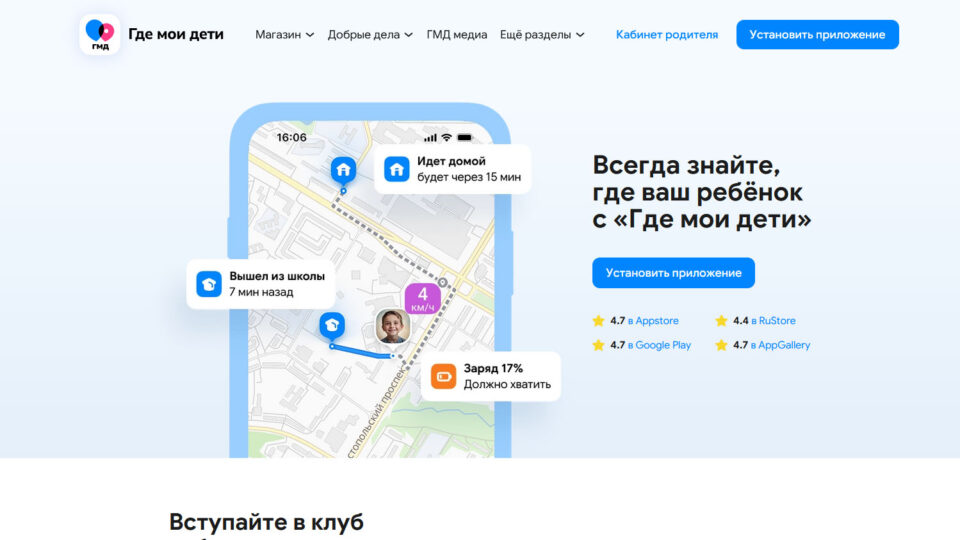
Task: Expand the Ещё разделы dropdown
Action: pyautogui.click(x=542, y=35)
